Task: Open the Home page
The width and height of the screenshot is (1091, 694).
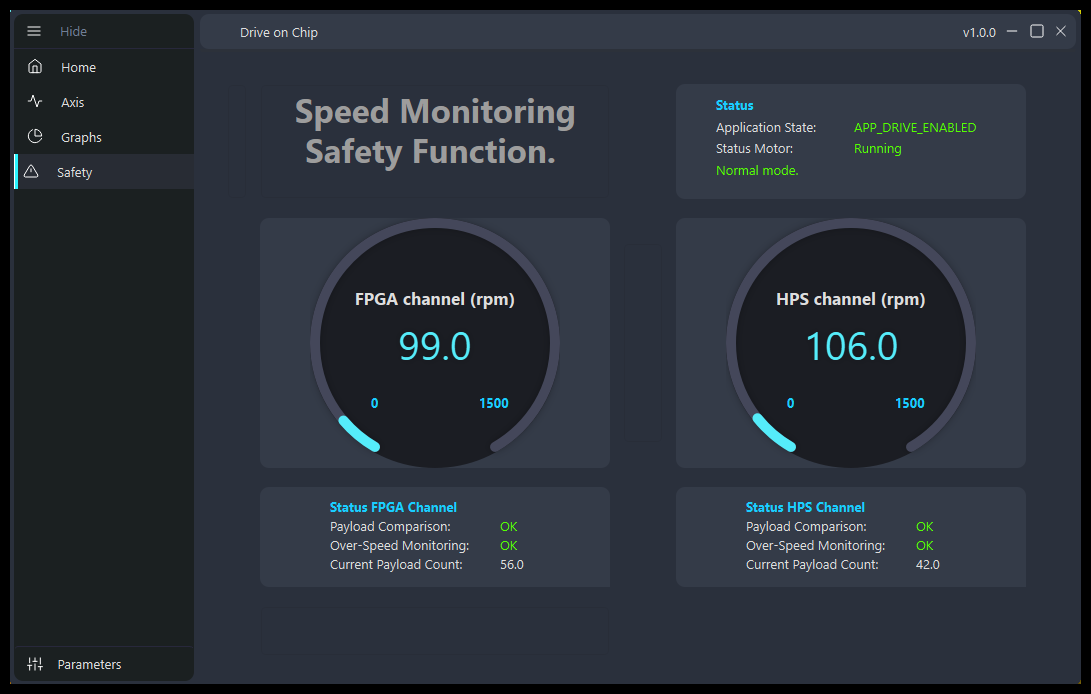Action: click(x=78, y=67)
